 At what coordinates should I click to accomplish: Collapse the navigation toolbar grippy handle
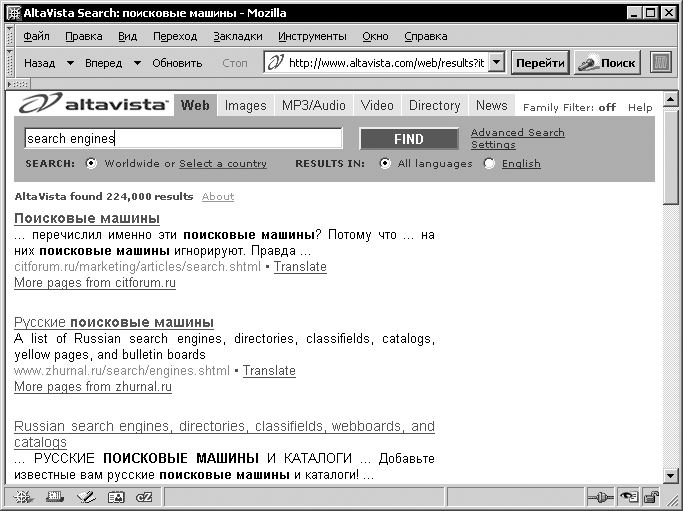[10, 63]
